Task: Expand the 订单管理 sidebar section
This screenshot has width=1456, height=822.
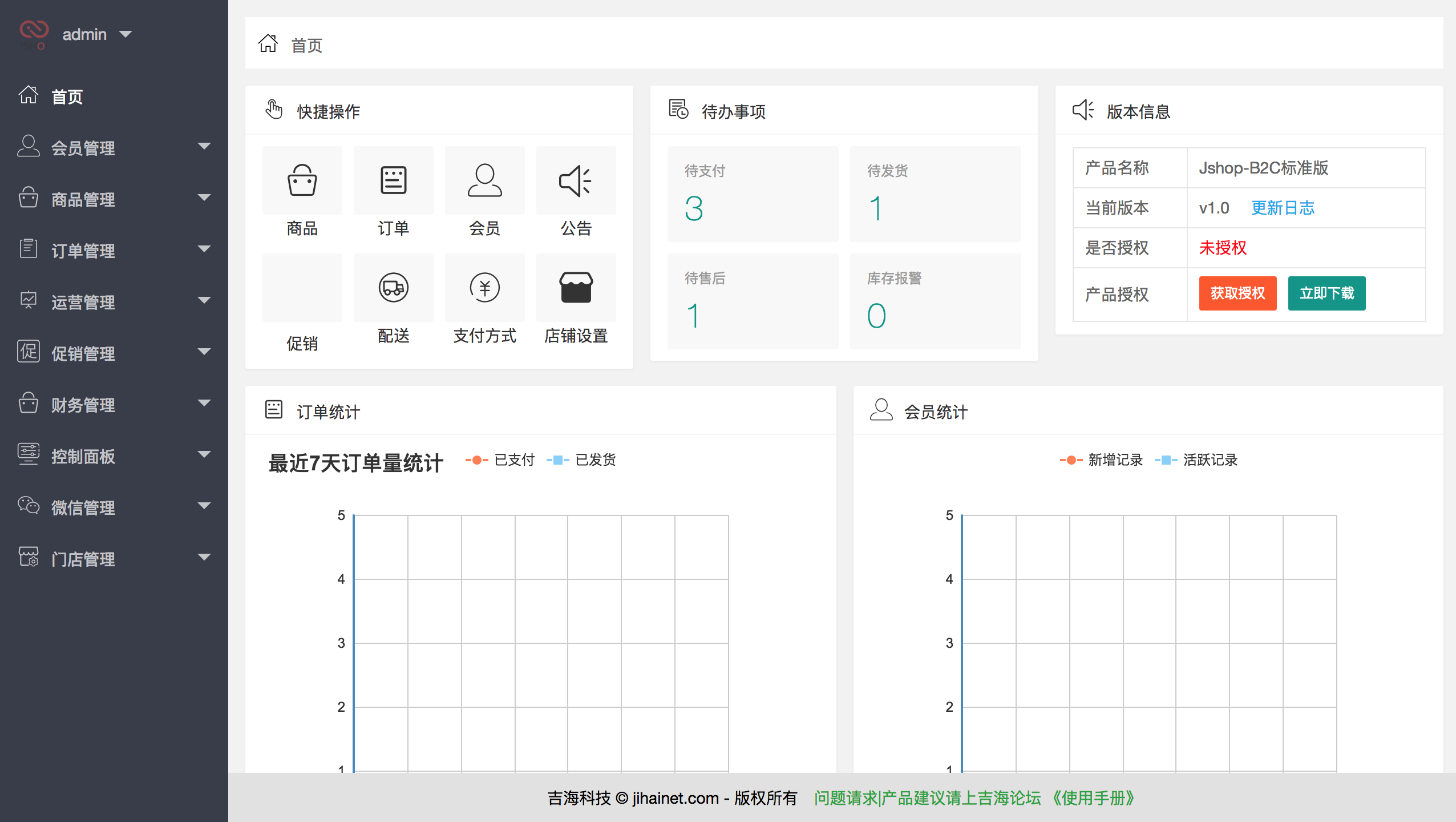Action: [114, 251]
